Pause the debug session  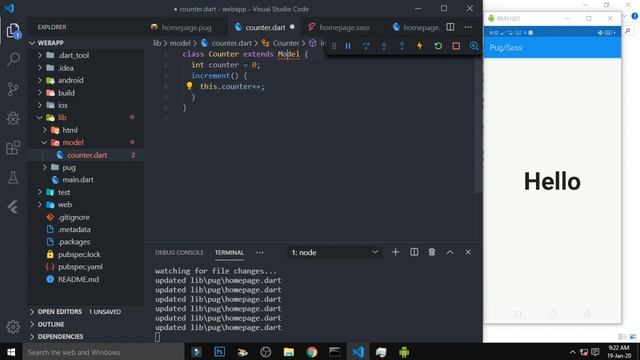click(348, 46)
